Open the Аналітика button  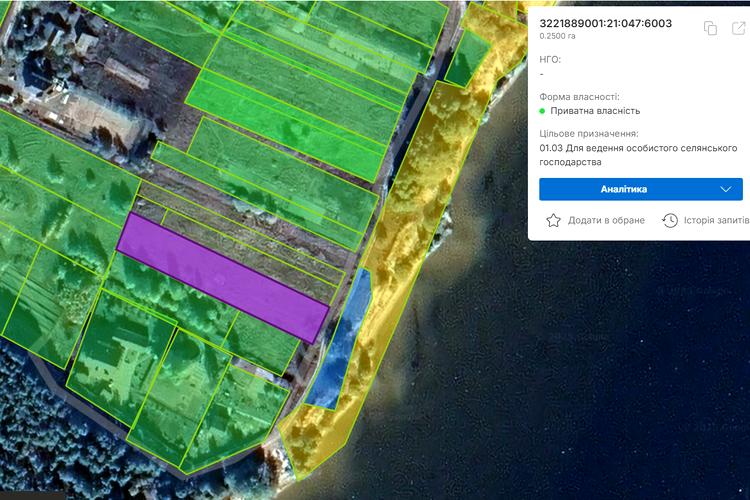[640, 189]
